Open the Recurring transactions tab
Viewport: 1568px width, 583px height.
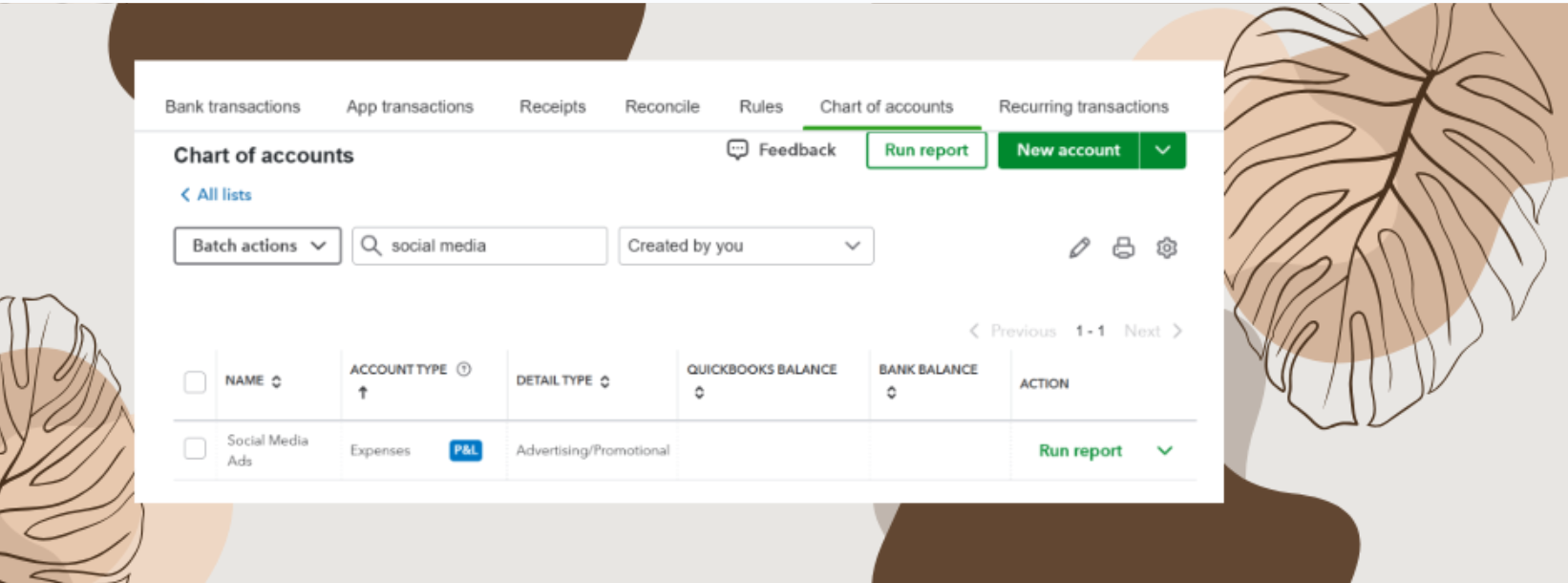pyautogui.click(x=1084, y=106)
